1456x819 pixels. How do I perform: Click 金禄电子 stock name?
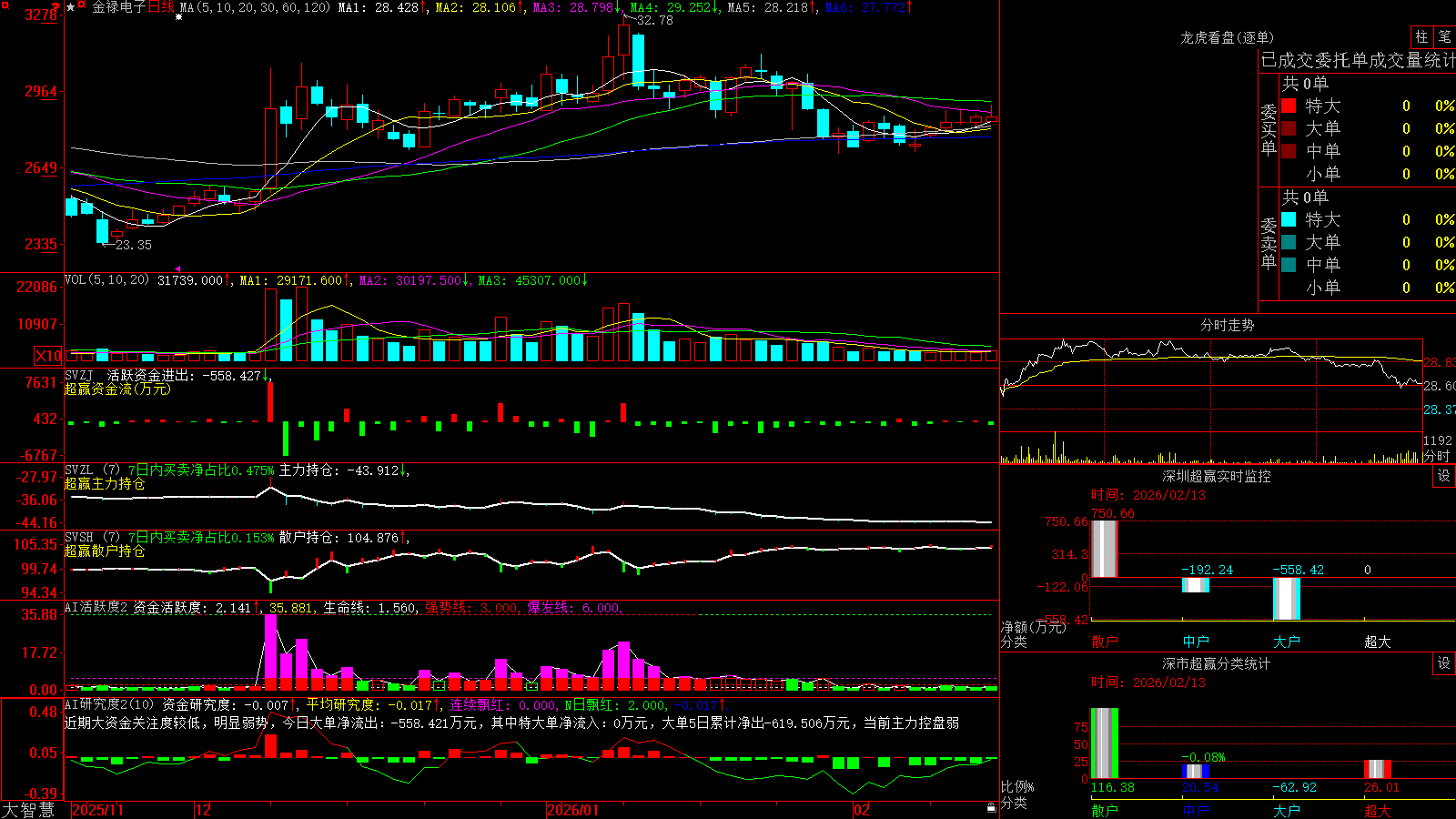click(118, 7)
